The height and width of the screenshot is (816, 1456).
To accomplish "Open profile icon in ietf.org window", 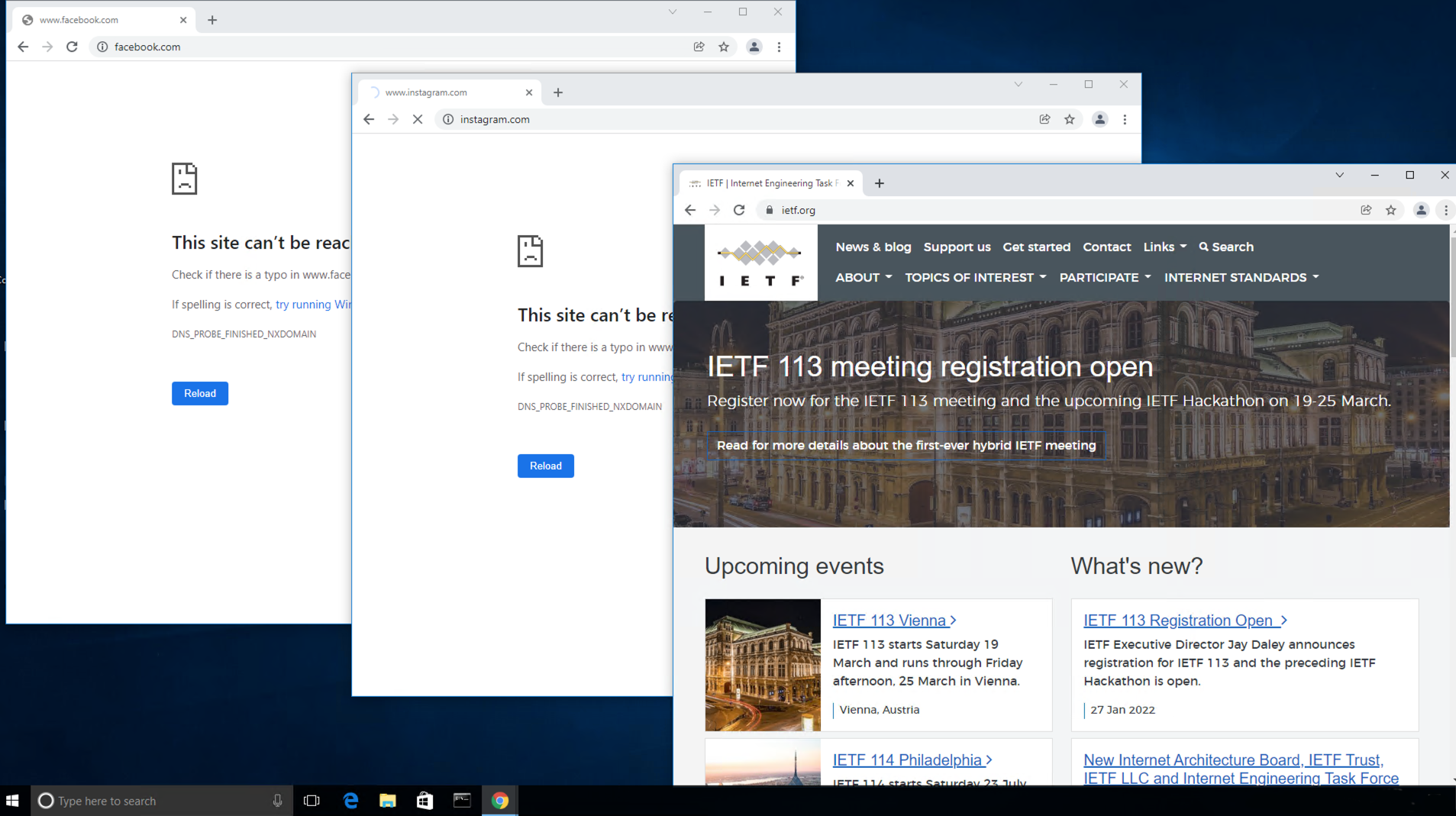I will click(1421, 210).
